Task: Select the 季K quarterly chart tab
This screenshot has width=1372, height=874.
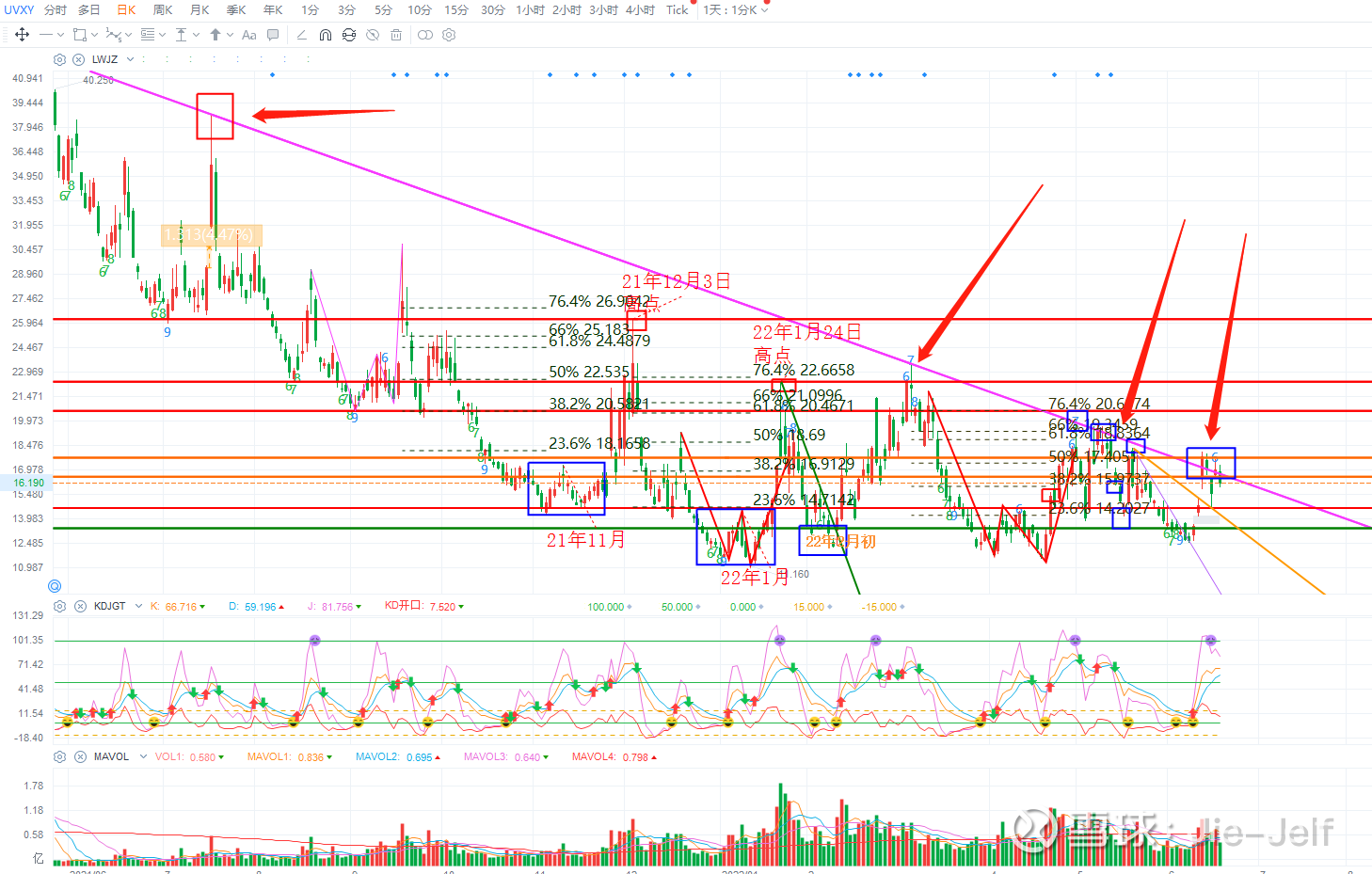Action: [236, 9]
